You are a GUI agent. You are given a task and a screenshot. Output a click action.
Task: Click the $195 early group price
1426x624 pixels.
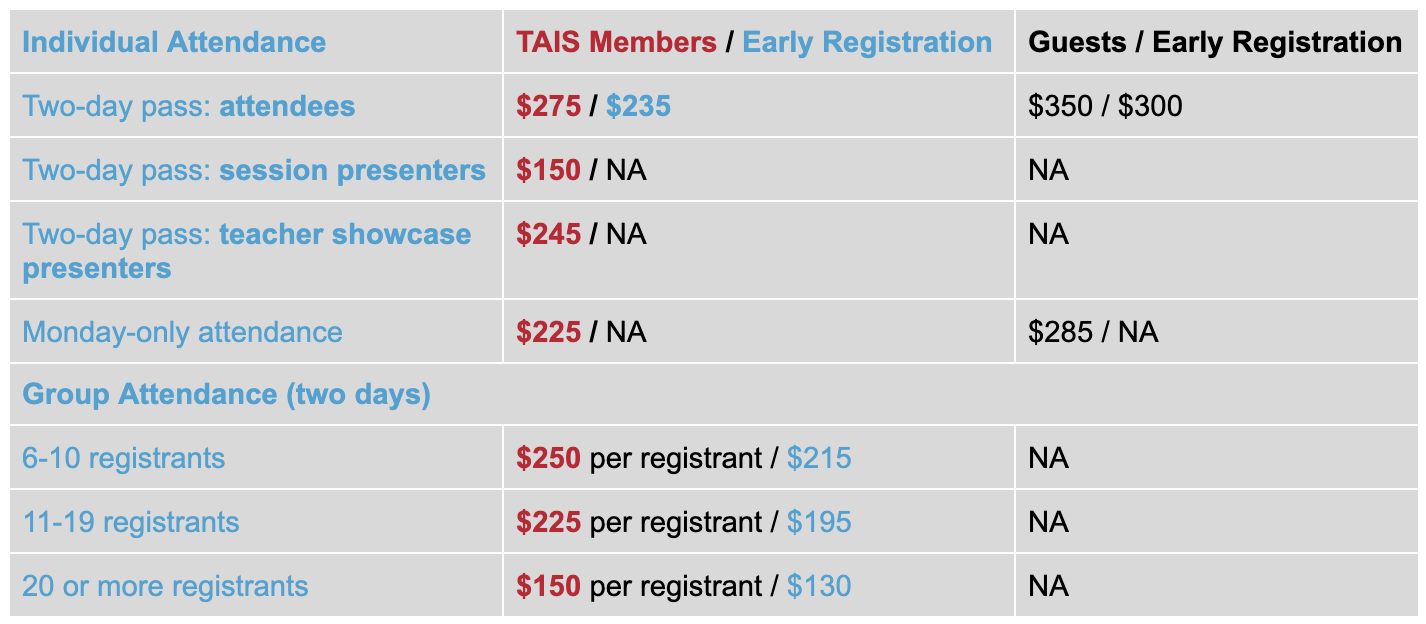coord(819,522)
